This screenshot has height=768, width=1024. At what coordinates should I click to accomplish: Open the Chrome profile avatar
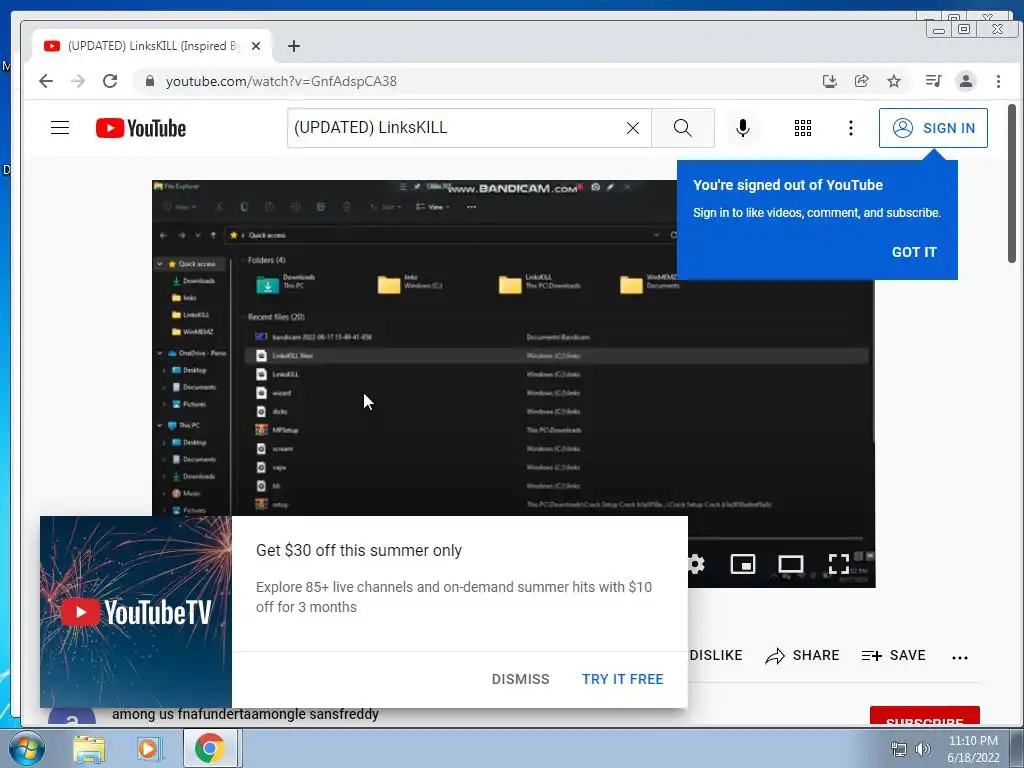coord(966,81)
